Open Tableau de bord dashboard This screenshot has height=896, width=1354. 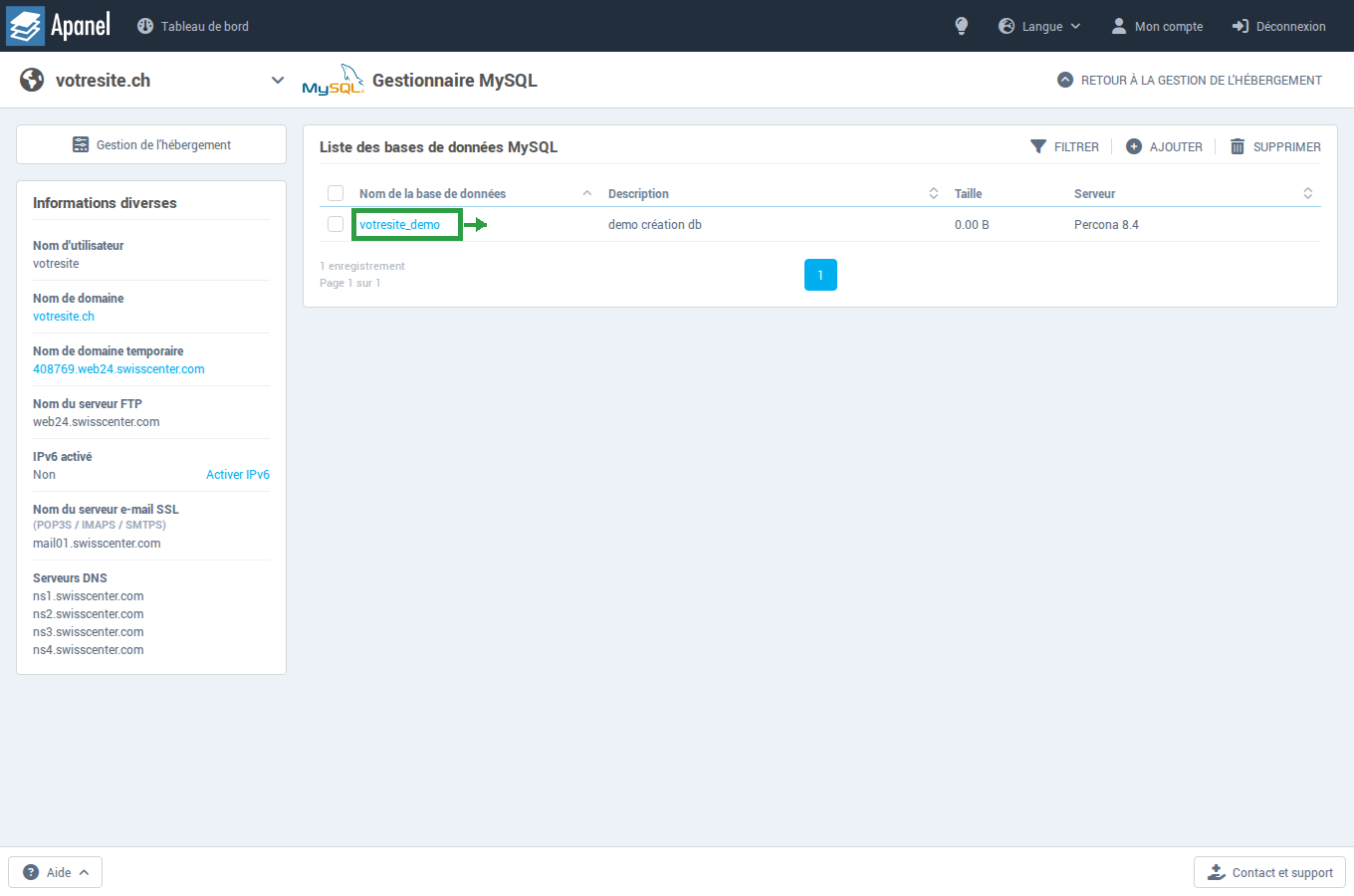[x=193, y=26]
